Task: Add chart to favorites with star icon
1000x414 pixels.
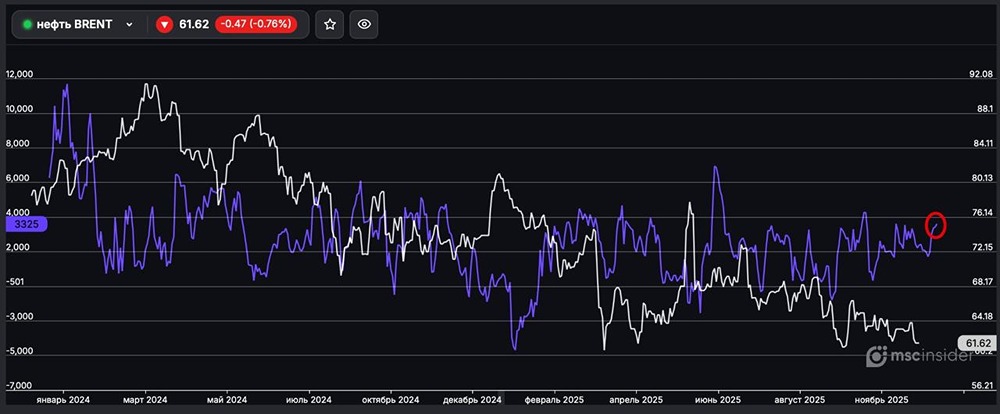Action: pyautogui.click(x=330, y=24)
